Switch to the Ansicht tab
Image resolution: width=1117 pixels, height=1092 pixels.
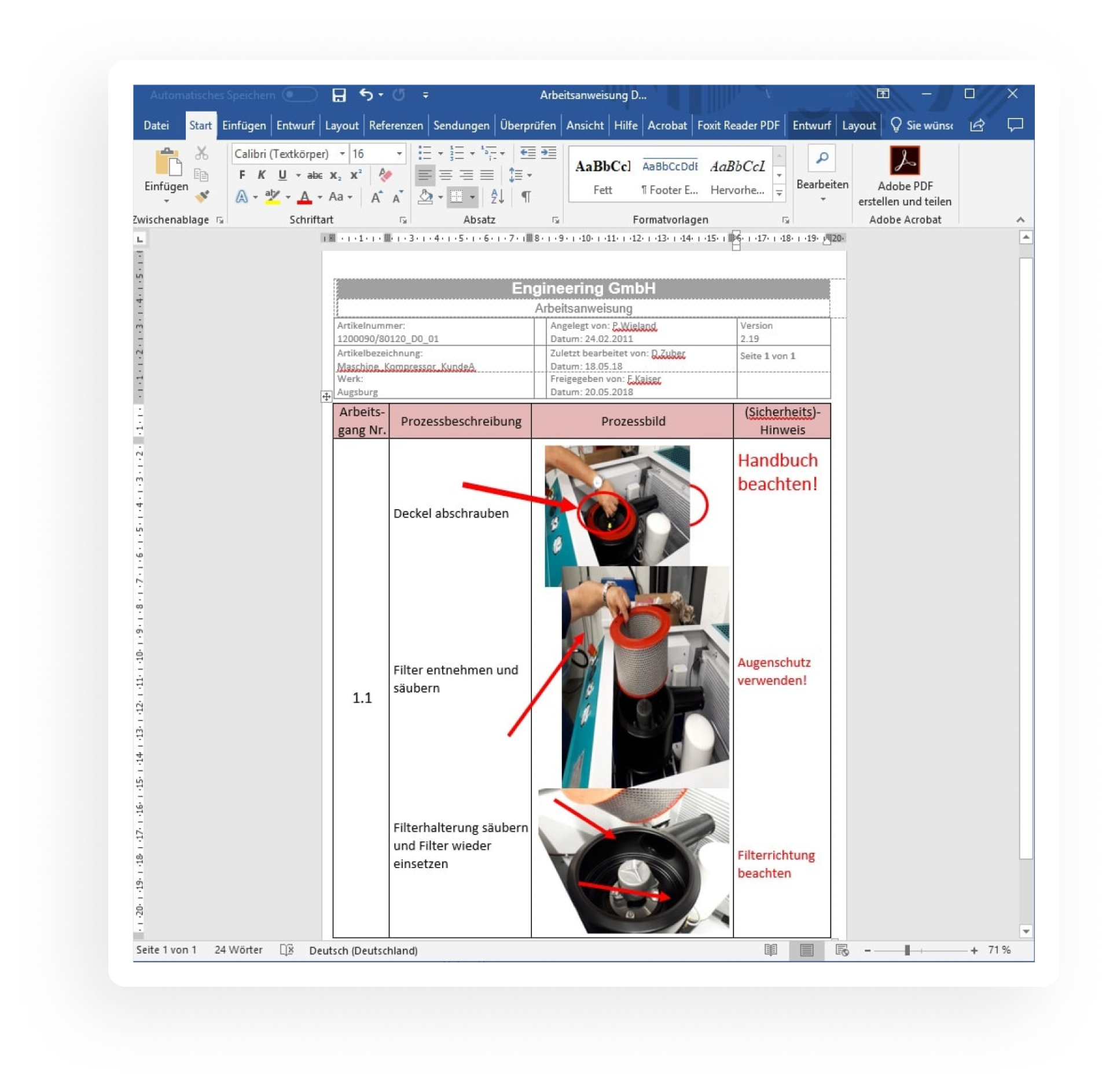[585, 125]
